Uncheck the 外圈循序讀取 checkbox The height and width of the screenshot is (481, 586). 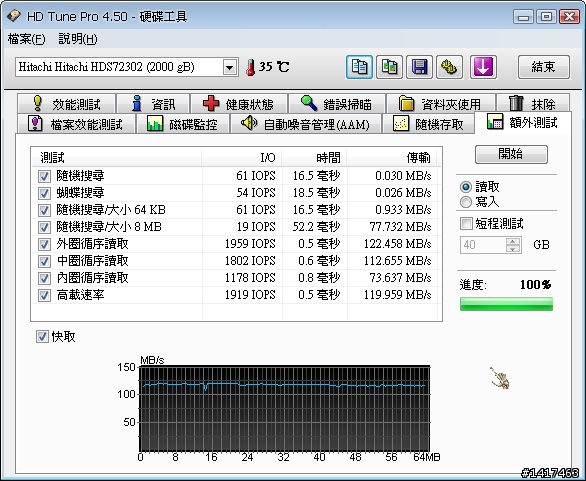pos(44,244)
